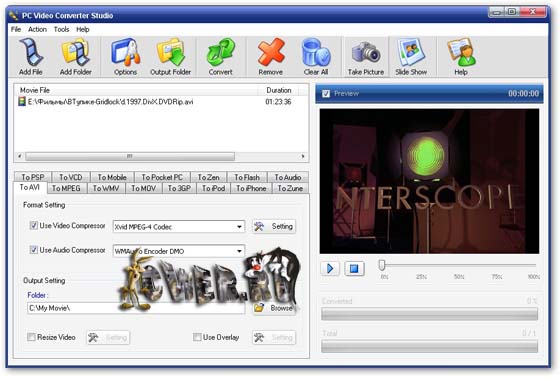Screen dimensions: 560x377
Task: Expand the Xvid MPEG-4 Codec dropdown
Action: click(x=239, y=227)
